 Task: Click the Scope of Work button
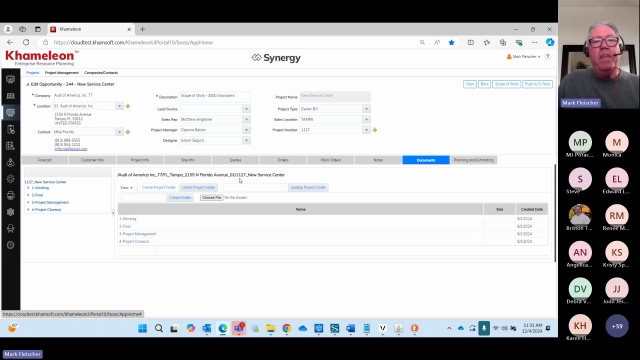click(x=507, y=84)
